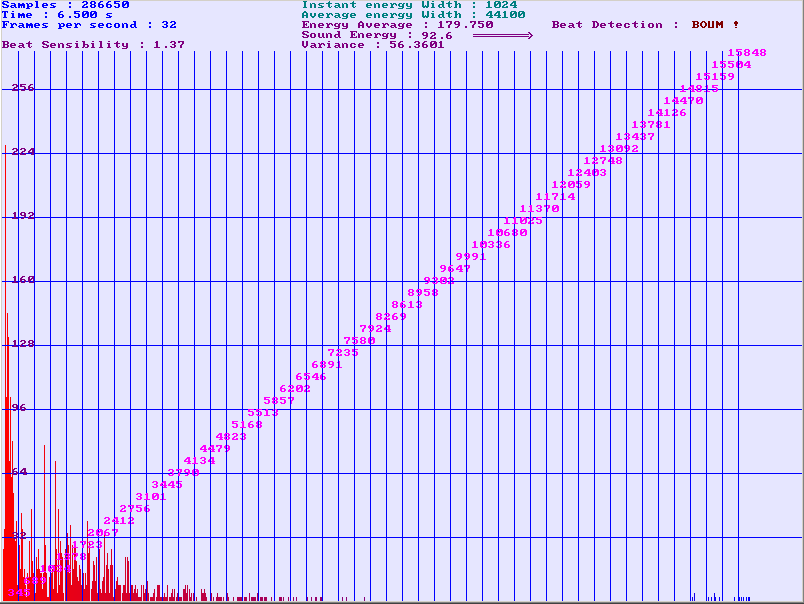Click the 14126 frequency label
The width and height of the screenshot is (804, 604).
click(667, 113)
